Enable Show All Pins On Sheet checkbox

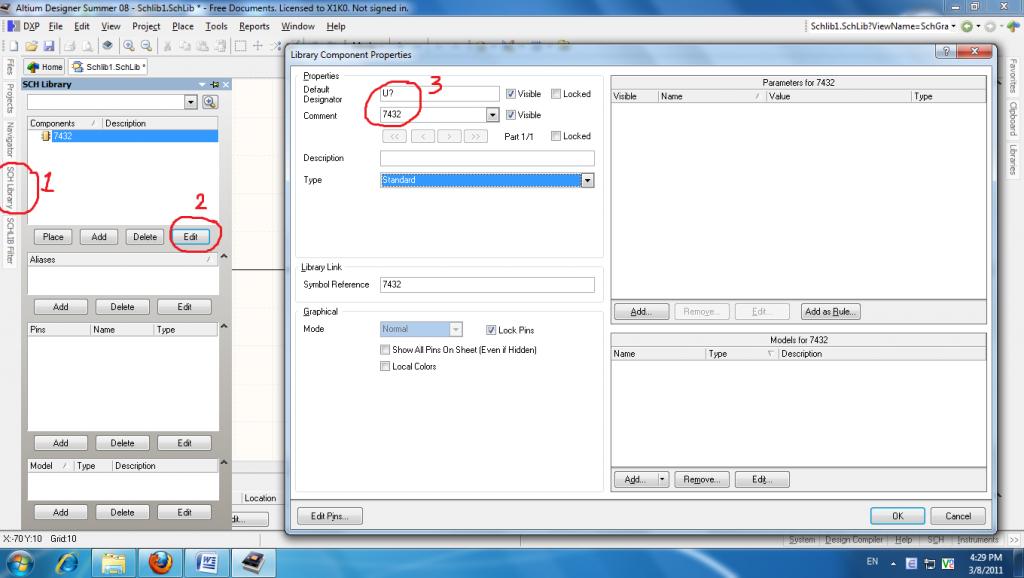(385, 349)
